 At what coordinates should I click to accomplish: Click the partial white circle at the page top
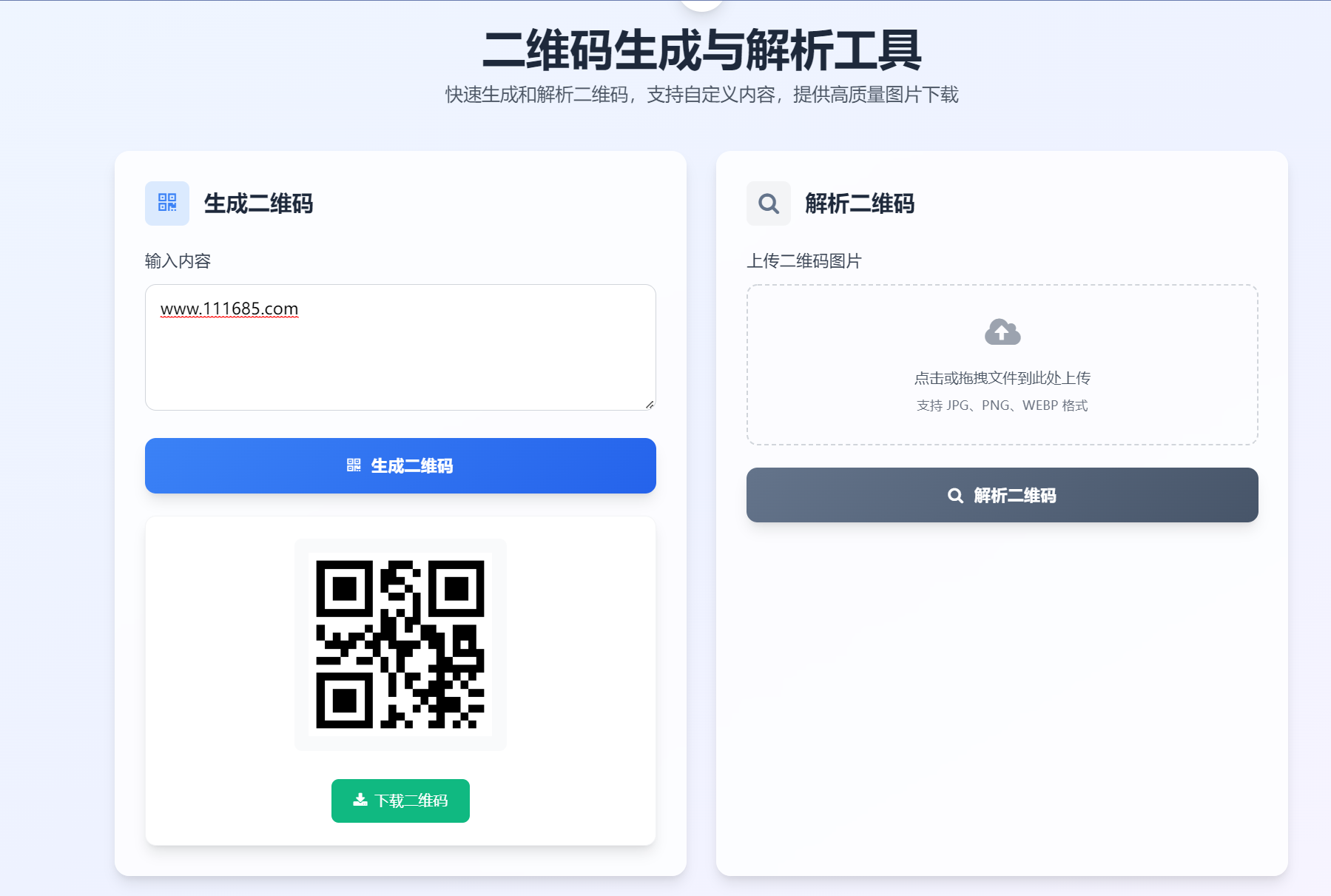tap(701, 4)
